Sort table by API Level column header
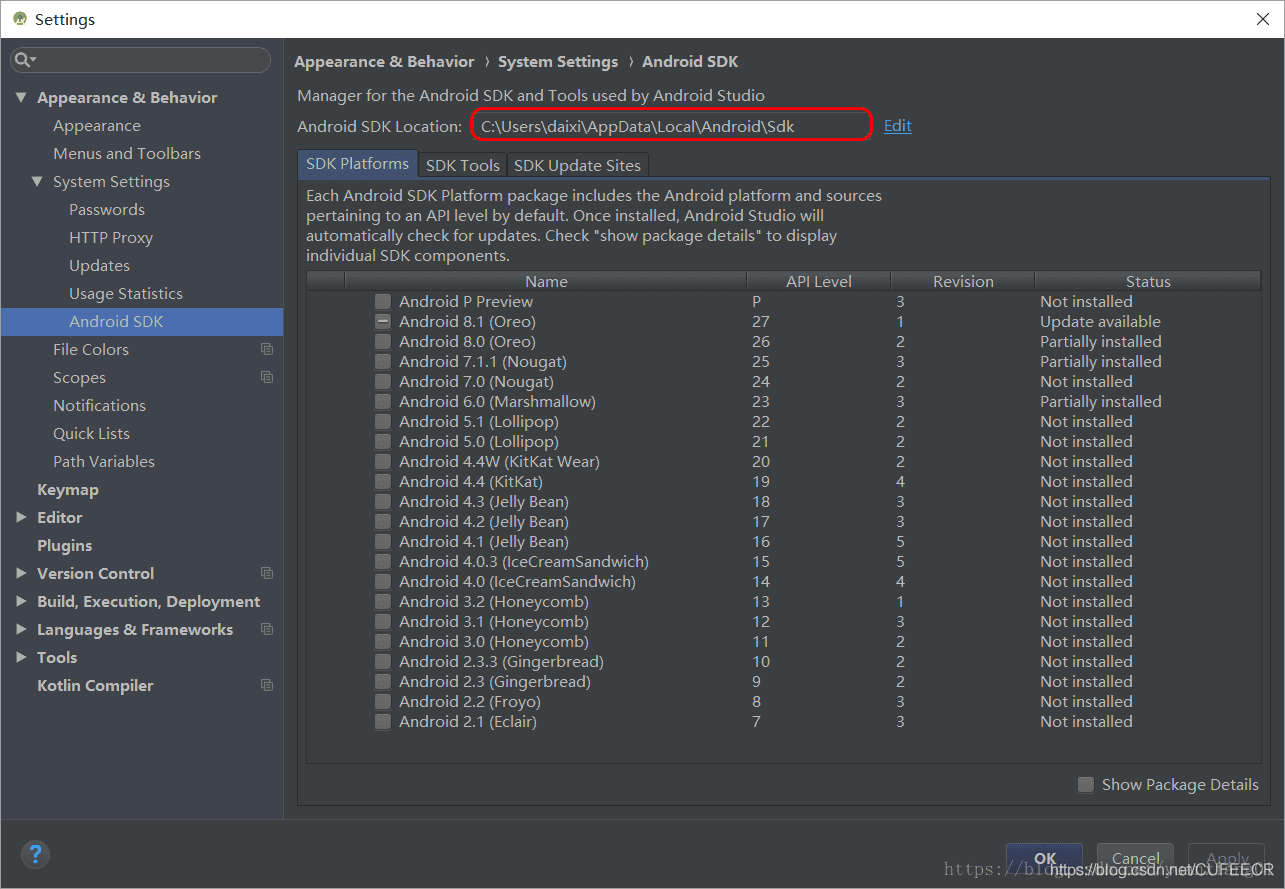Viewport: 1285px width, 889px height. (x=819, y=281)
